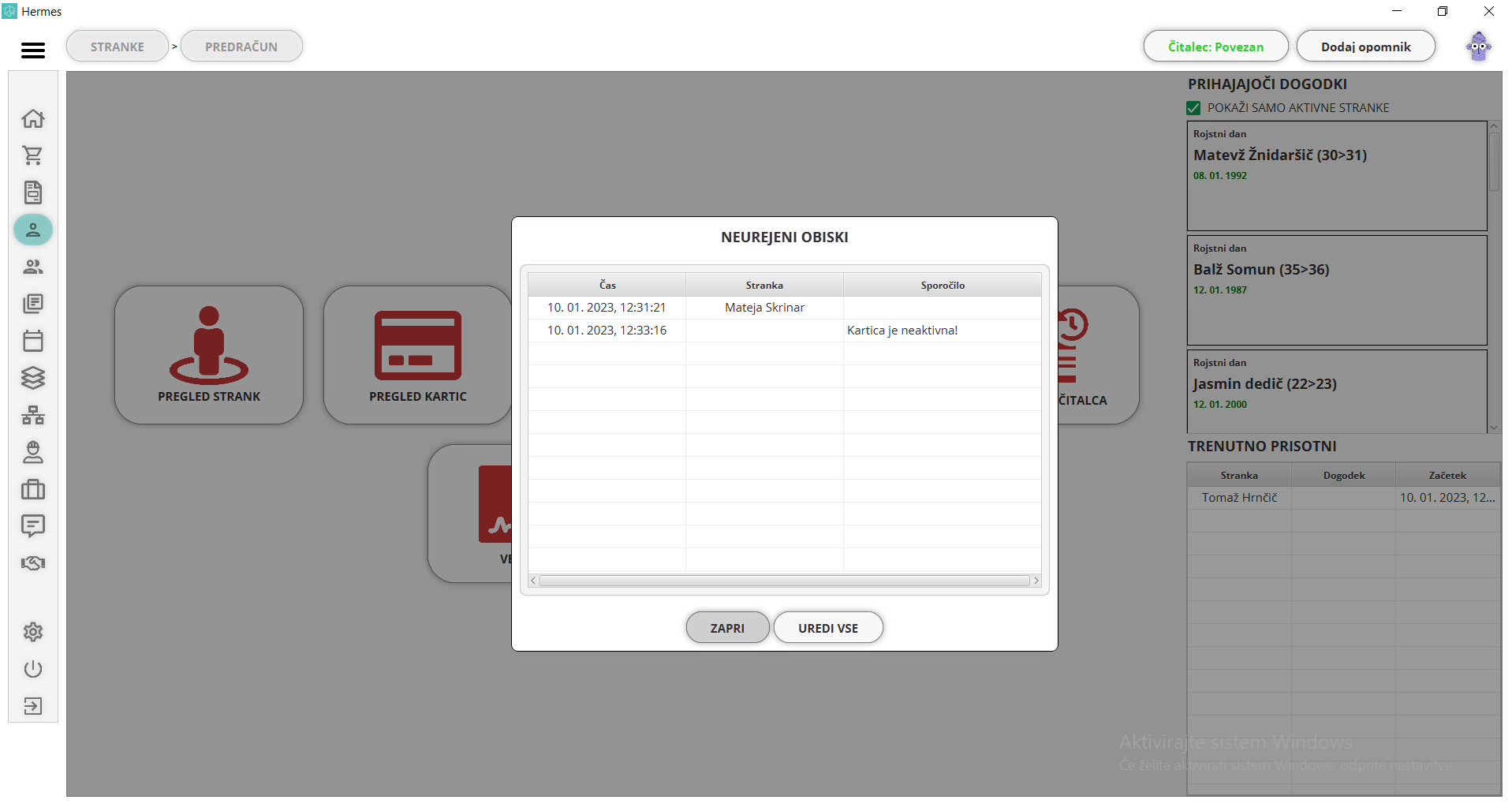This screenshot has width=1512, height=811.
Task: Open the chat message sidebar icon
Action: (x=33, y=526)
